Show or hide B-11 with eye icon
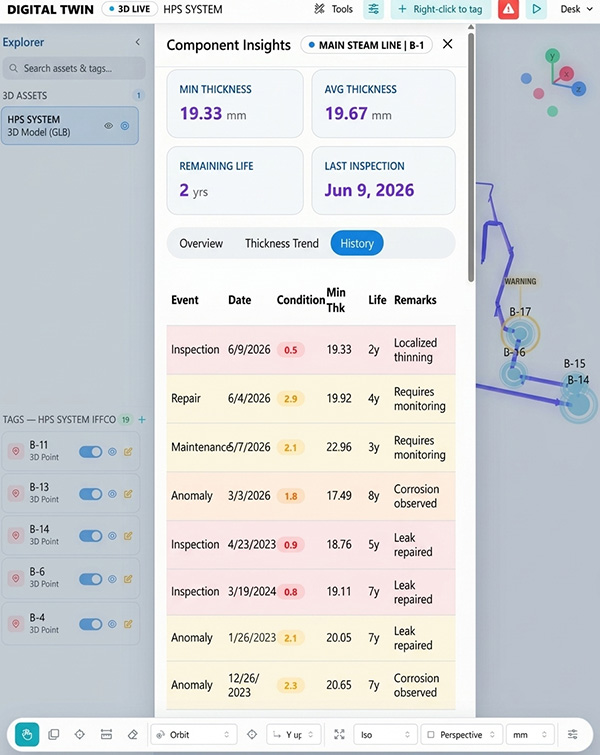 [x=112, y=452]
